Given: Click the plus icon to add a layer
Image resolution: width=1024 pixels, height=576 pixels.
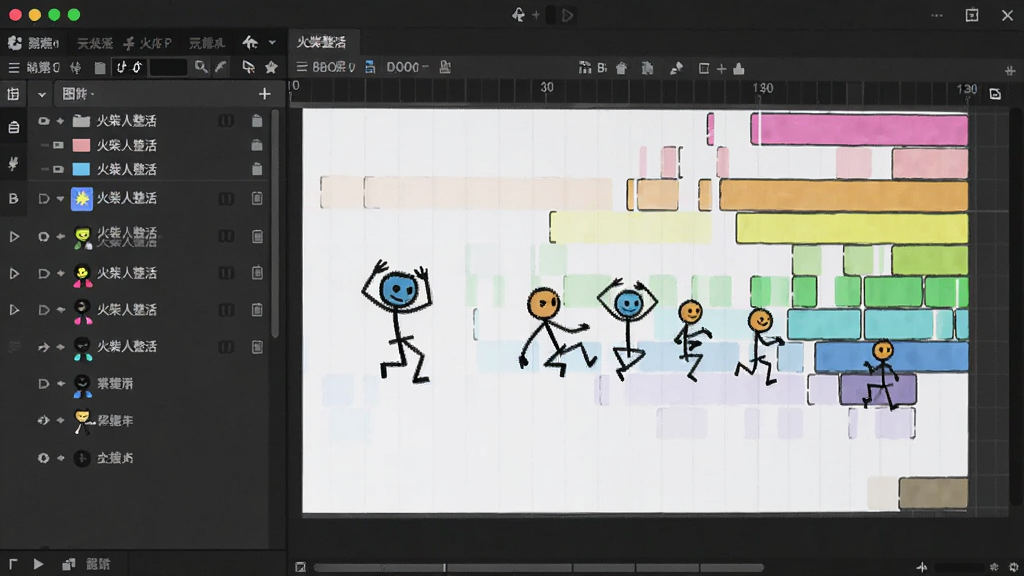Looking at the screenshot, I should pos(264,94).
